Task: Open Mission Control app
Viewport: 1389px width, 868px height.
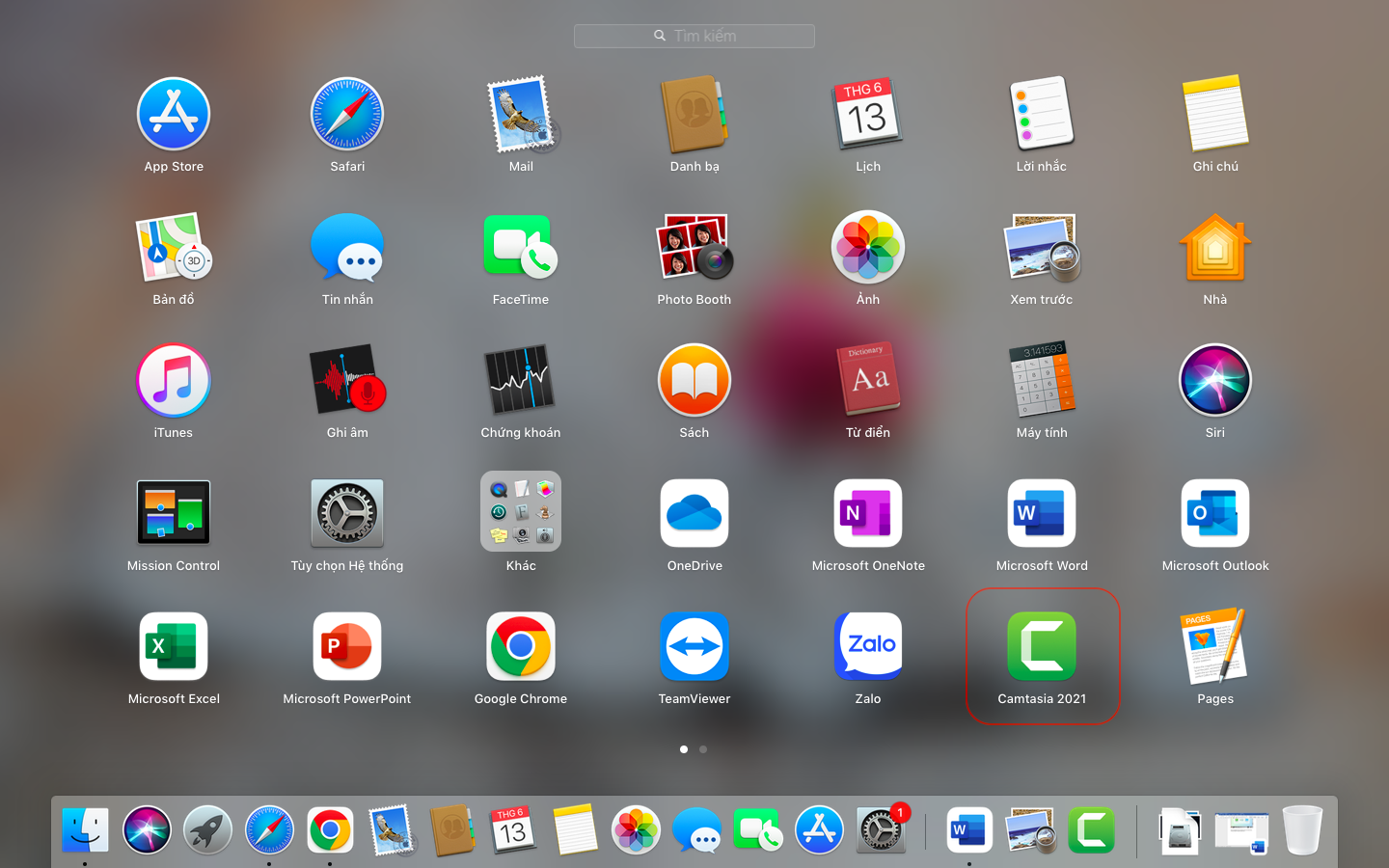Action: point(174,513)
